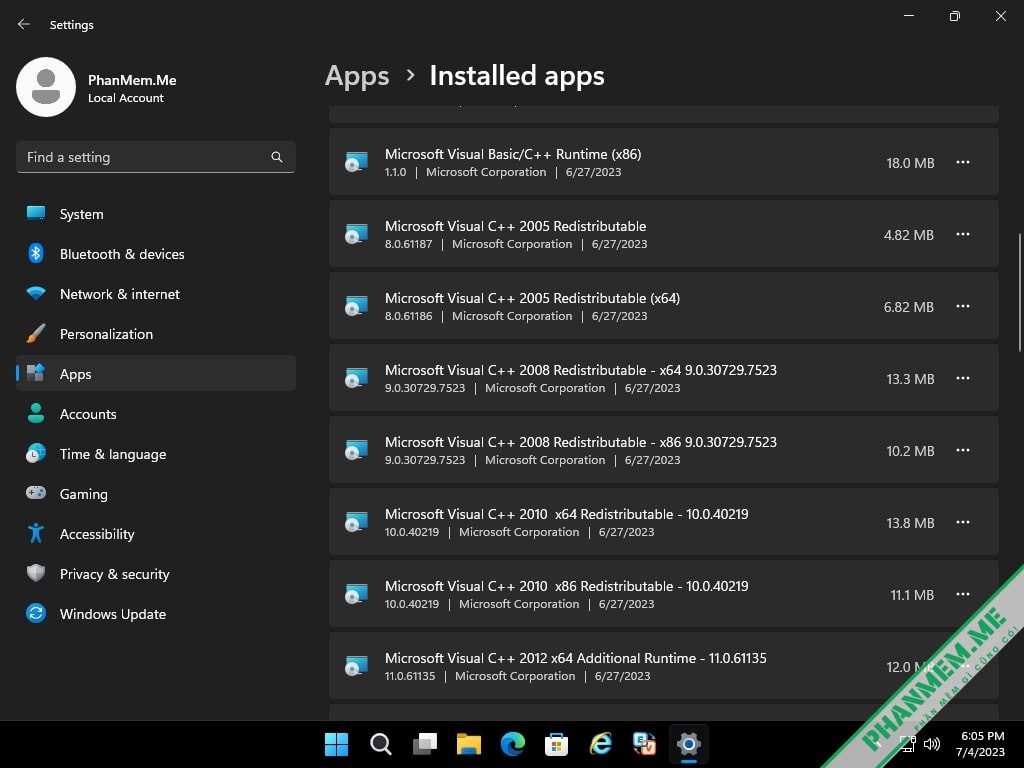Open taskbar Search
This screenshot has height=768, width=1024.
click(x=381, y=744)
